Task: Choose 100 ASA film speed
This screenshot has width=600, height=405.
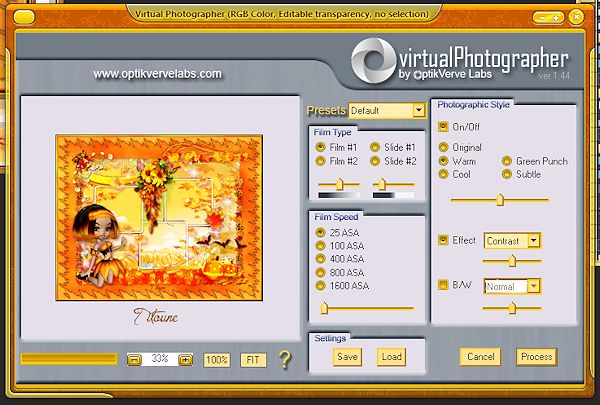Action: pyautogui.click(x=320, y=245)
